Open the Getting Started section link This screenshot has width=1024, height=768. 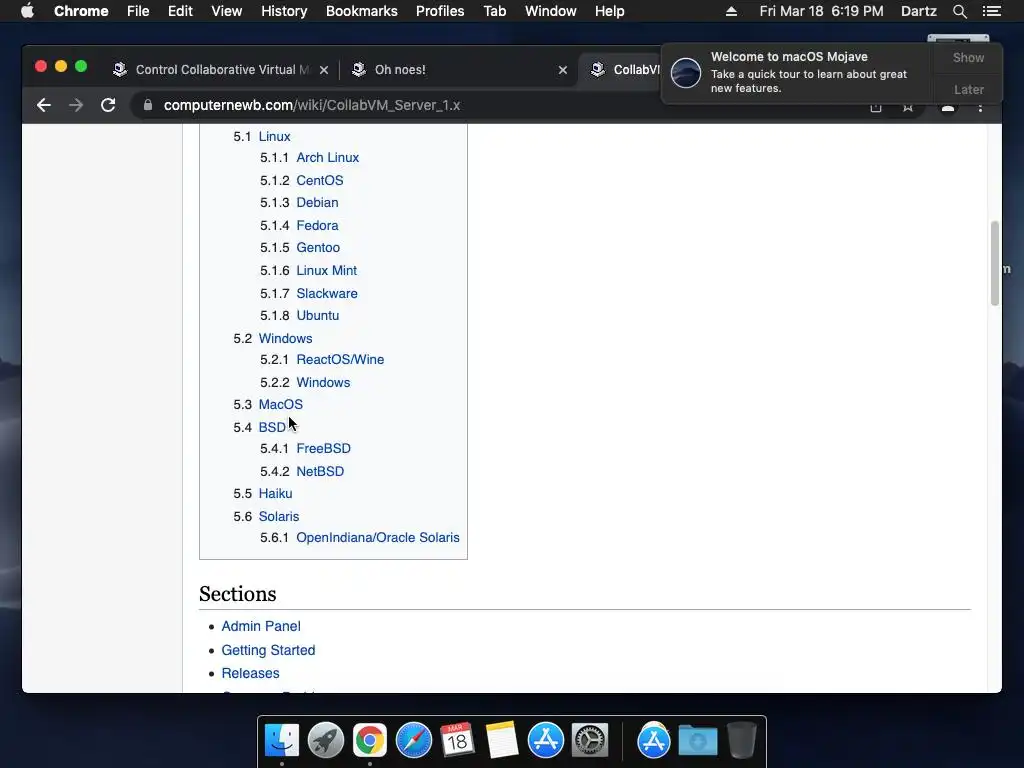click(x=268, y=650)
